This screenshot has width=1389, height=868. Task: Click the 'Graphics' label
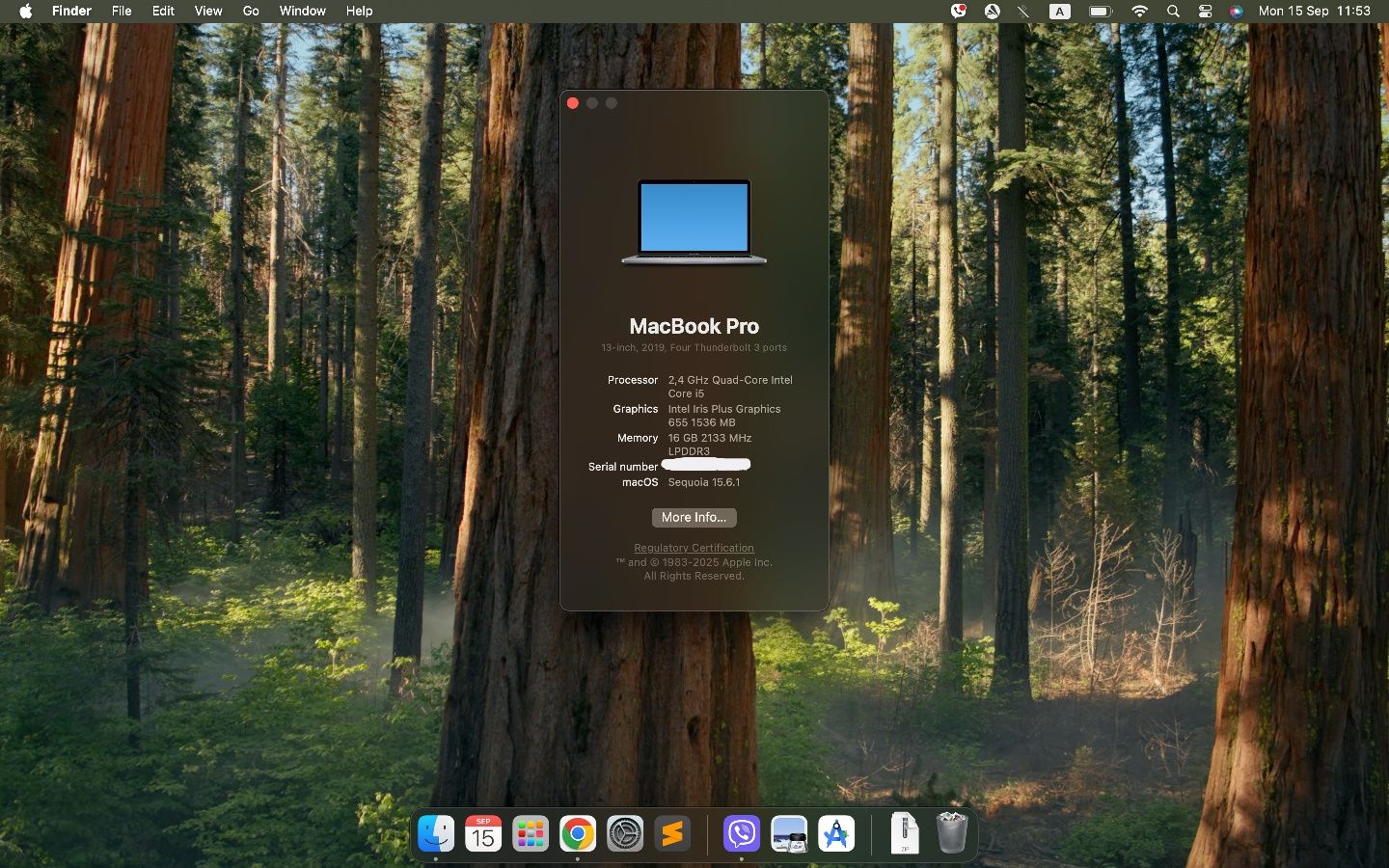pyautogui.click(x=636, y=409)
